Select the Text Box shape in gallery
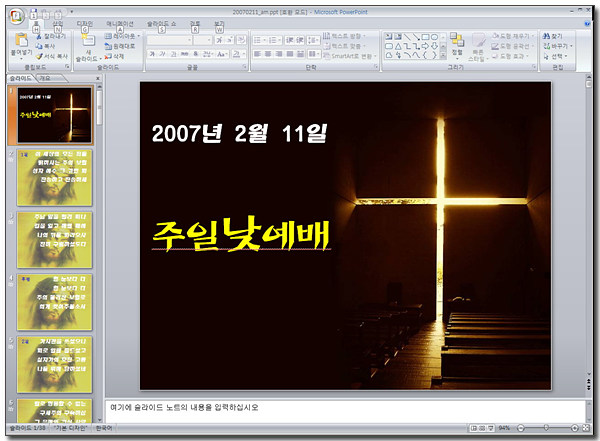 click(389, 37)
